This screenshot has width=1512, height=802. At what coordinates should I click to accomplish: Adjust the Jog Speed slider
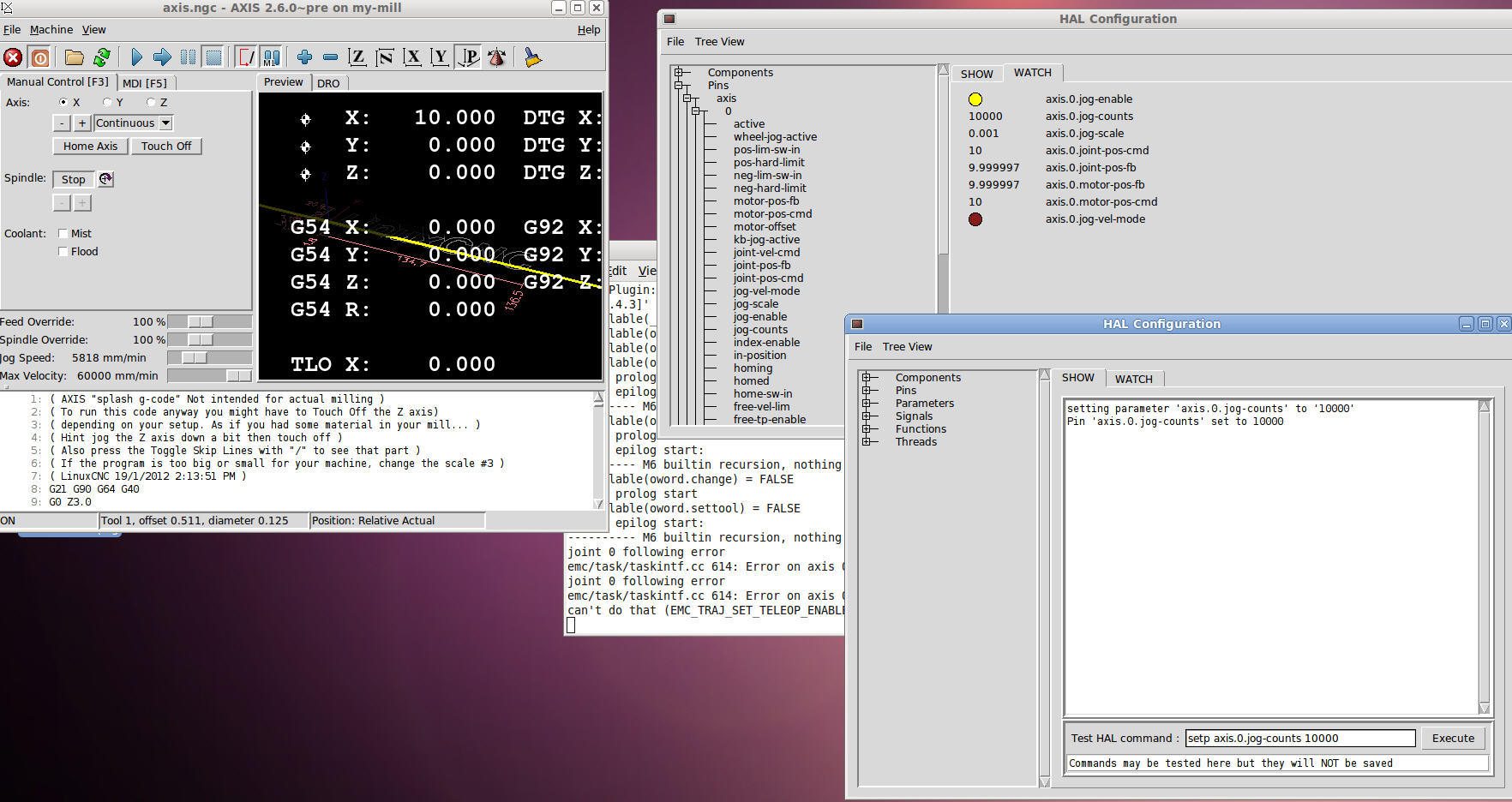195,358
